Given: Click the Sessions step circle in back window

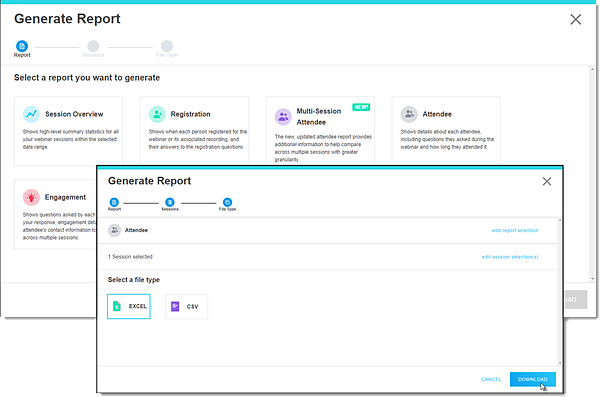Looking at the screenshot, I should pos(93,46).
